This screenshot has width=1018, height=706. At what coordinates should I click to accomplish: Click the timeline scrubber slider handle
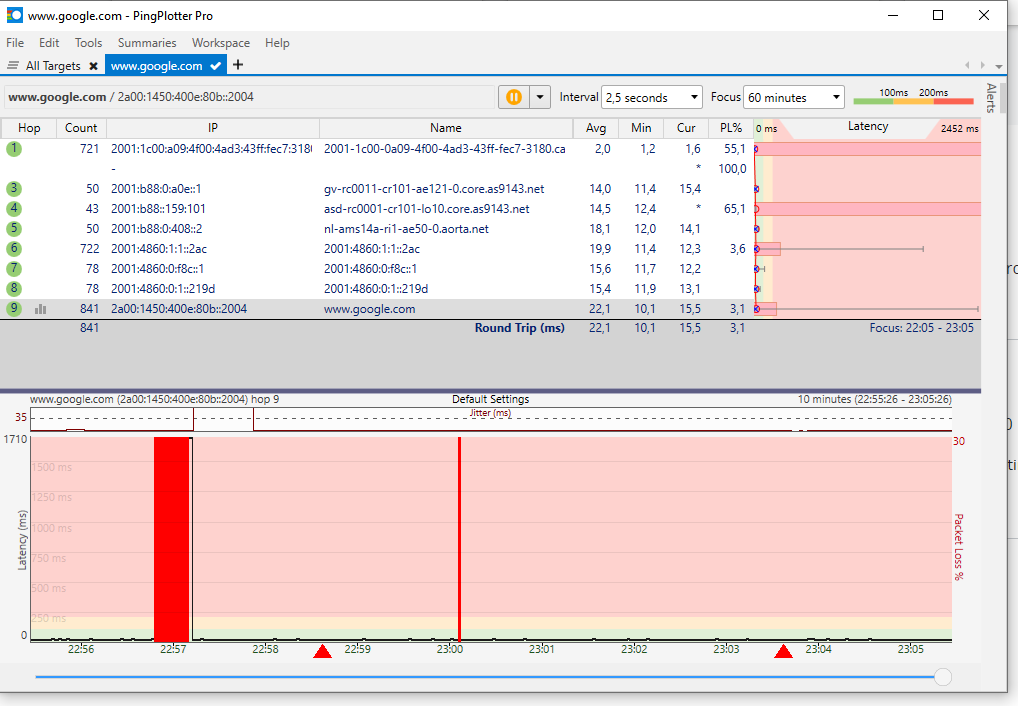tap(942, 677)
